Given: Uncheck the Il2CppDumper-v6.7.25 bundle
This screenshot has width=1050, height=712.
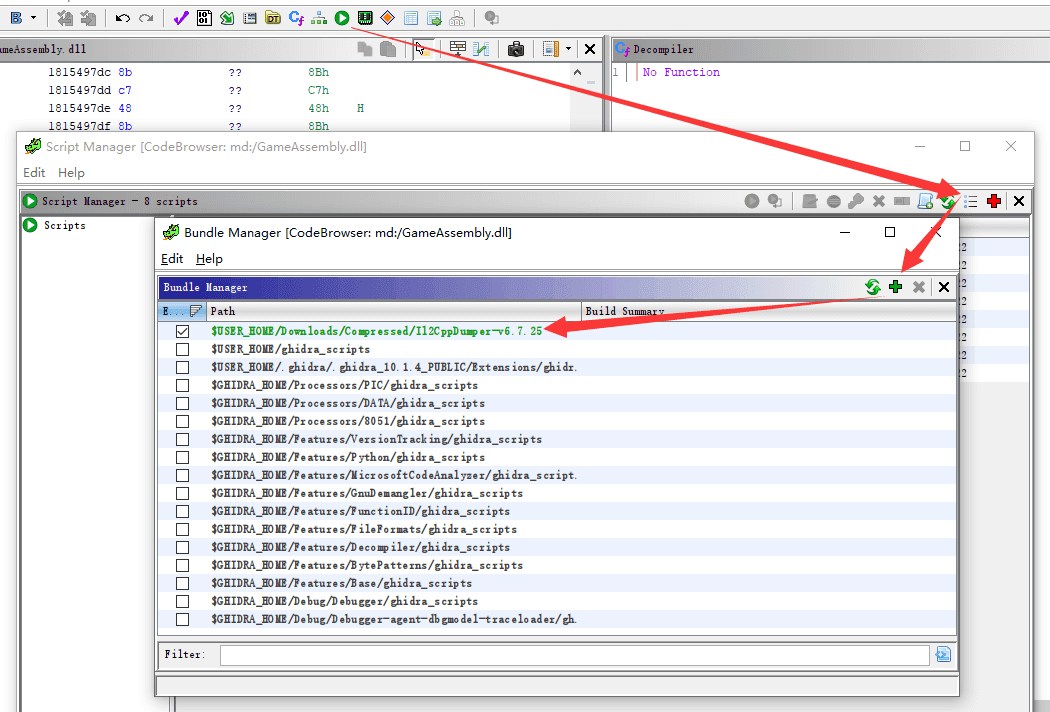Looking at the screenshot, I should click(x=182, y=331).
